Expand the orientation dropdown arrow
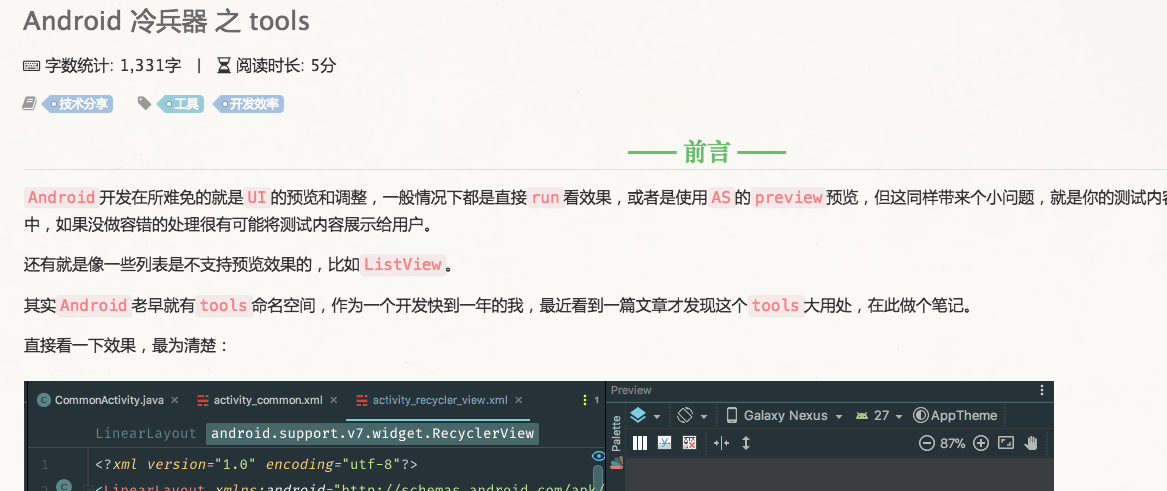 (x=703, y=417)
